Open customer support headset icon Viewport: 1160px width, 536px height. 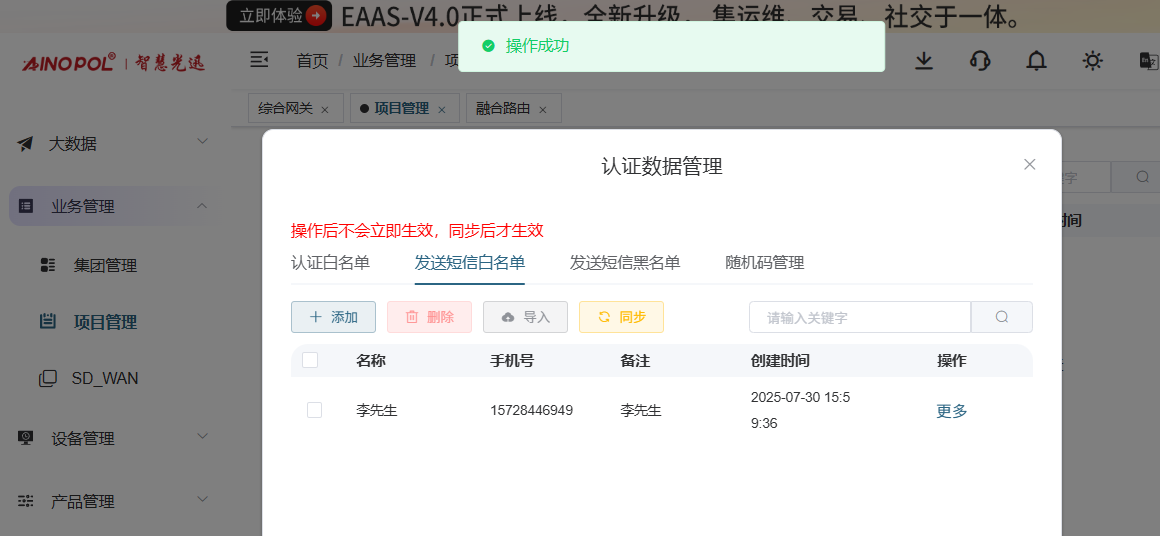[x=980, y=61]
